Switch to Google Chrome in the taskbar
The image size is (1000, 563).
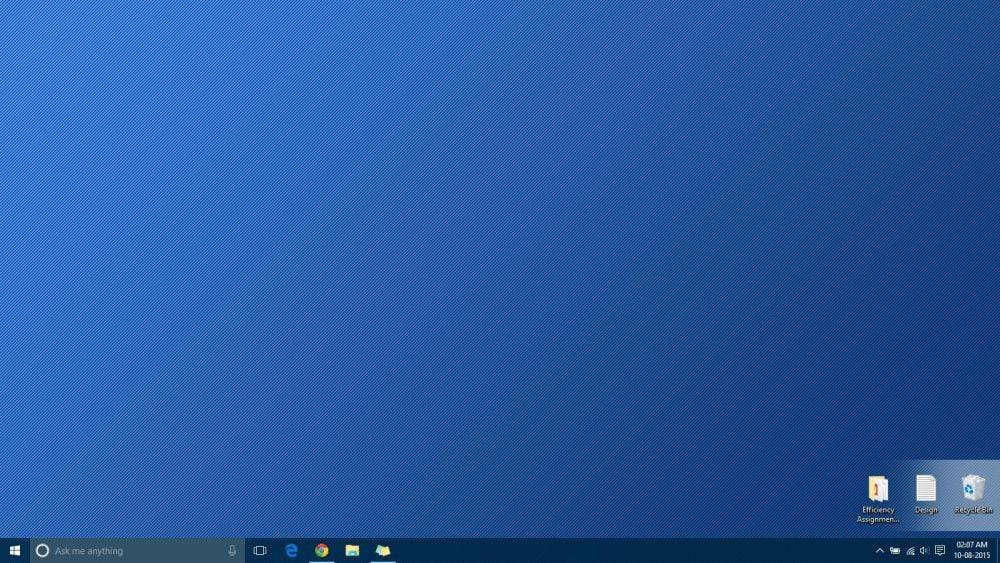click(x=322, y=550)
